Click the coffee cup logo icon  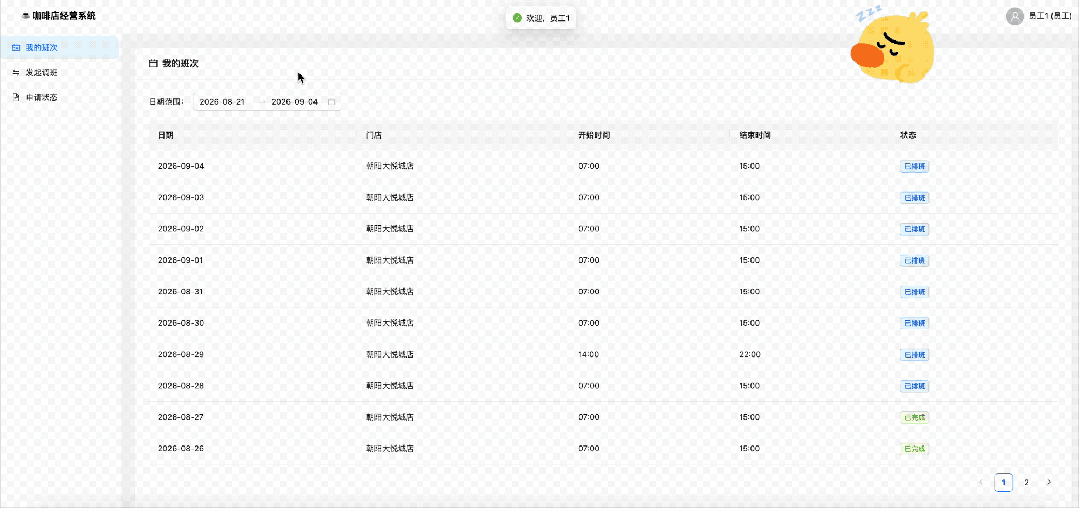click(x=26, y=15)
